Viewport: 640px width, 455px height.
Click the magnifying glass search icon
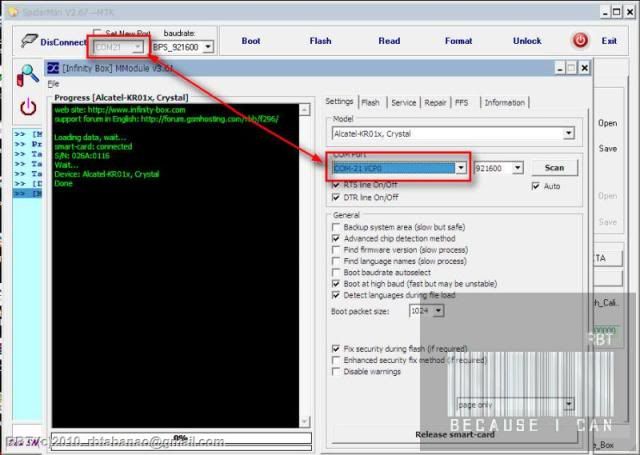(29, 73)
